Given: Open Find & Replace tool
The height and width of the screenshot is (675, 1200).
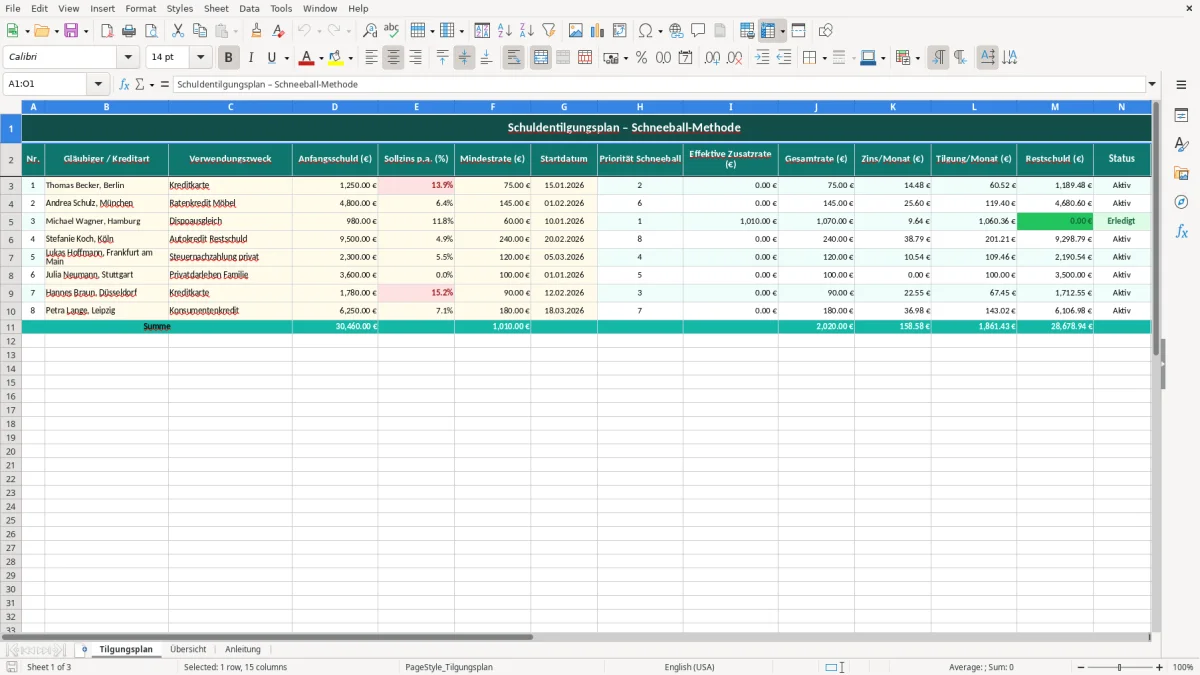Looking at the screenshot, I should tap(370, 31).
